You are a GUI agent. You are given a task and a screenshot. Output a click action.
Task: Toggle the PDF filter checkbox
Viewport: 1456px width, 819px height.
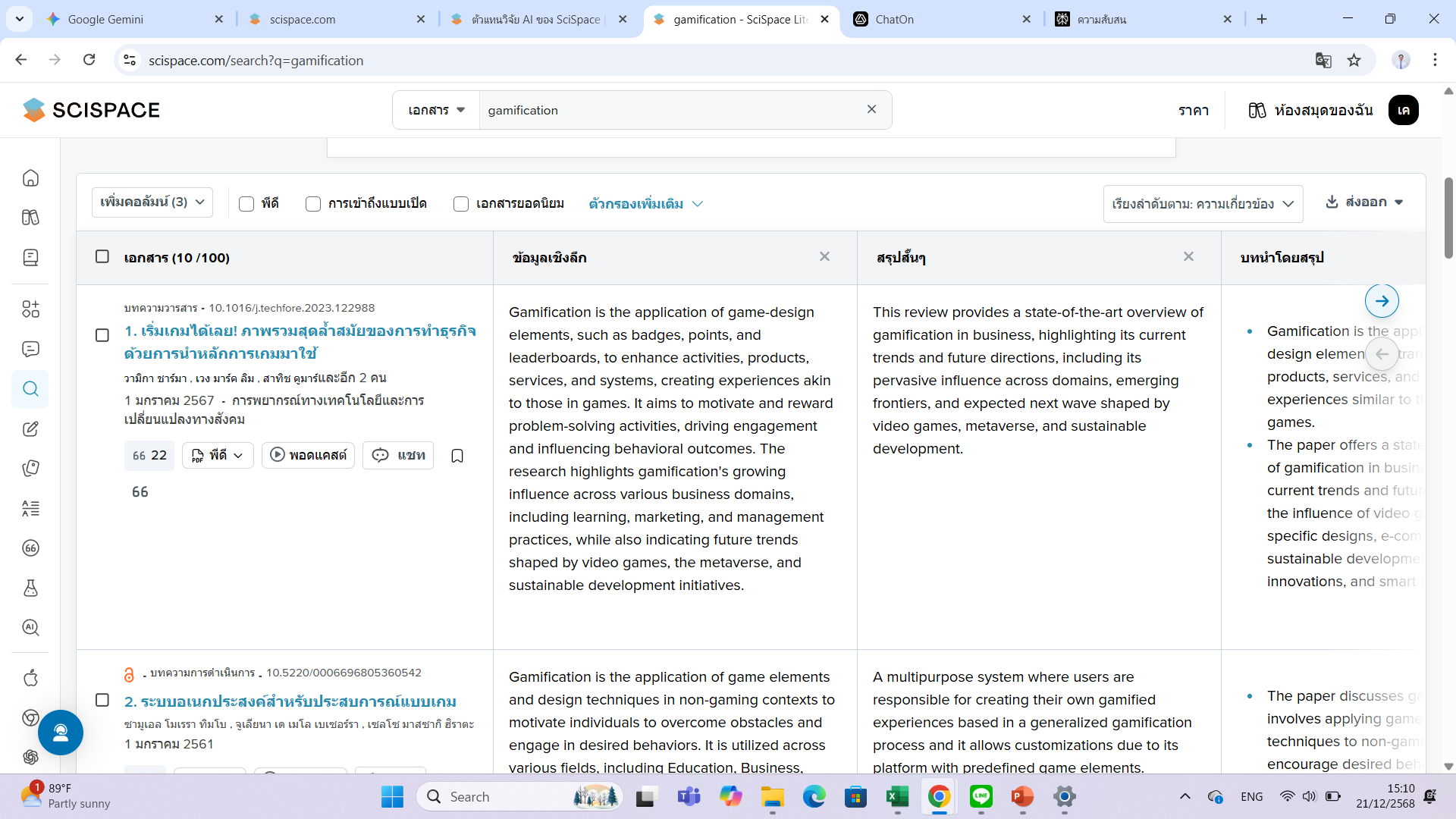pyautogui.click(x=246, y=204)
